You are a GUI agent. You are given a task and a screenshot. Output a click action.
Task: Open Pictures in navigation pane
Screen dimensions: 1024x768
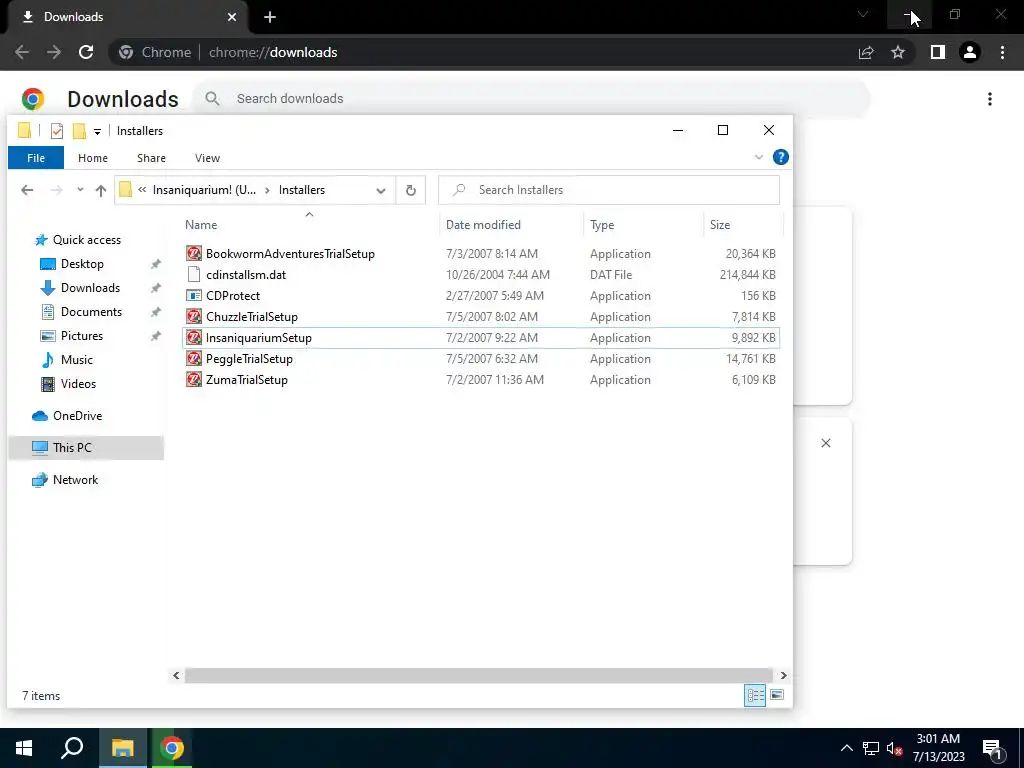click(82, 336)
